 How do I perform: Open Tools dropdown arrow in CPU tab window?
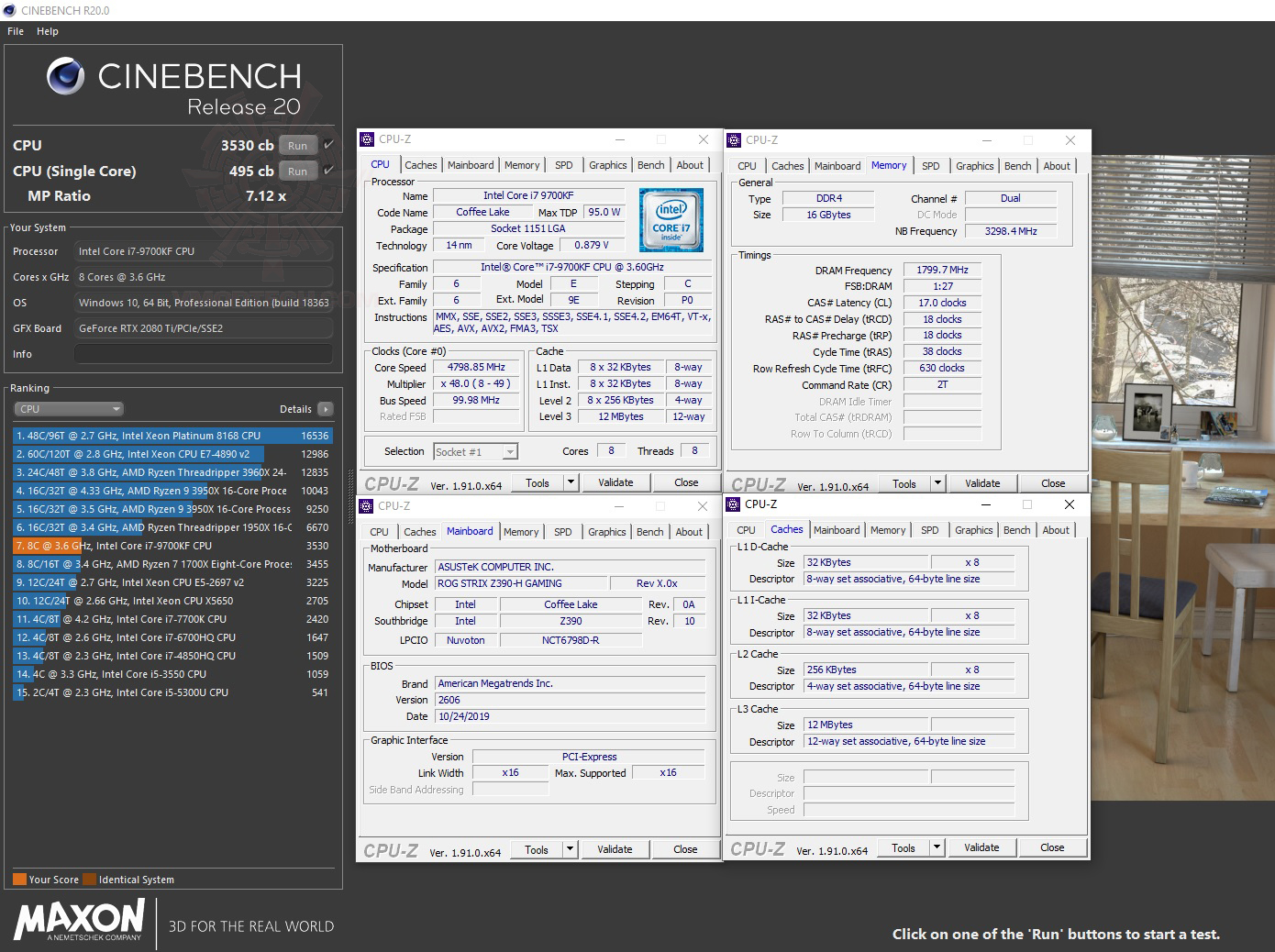[x=571, y=482]
